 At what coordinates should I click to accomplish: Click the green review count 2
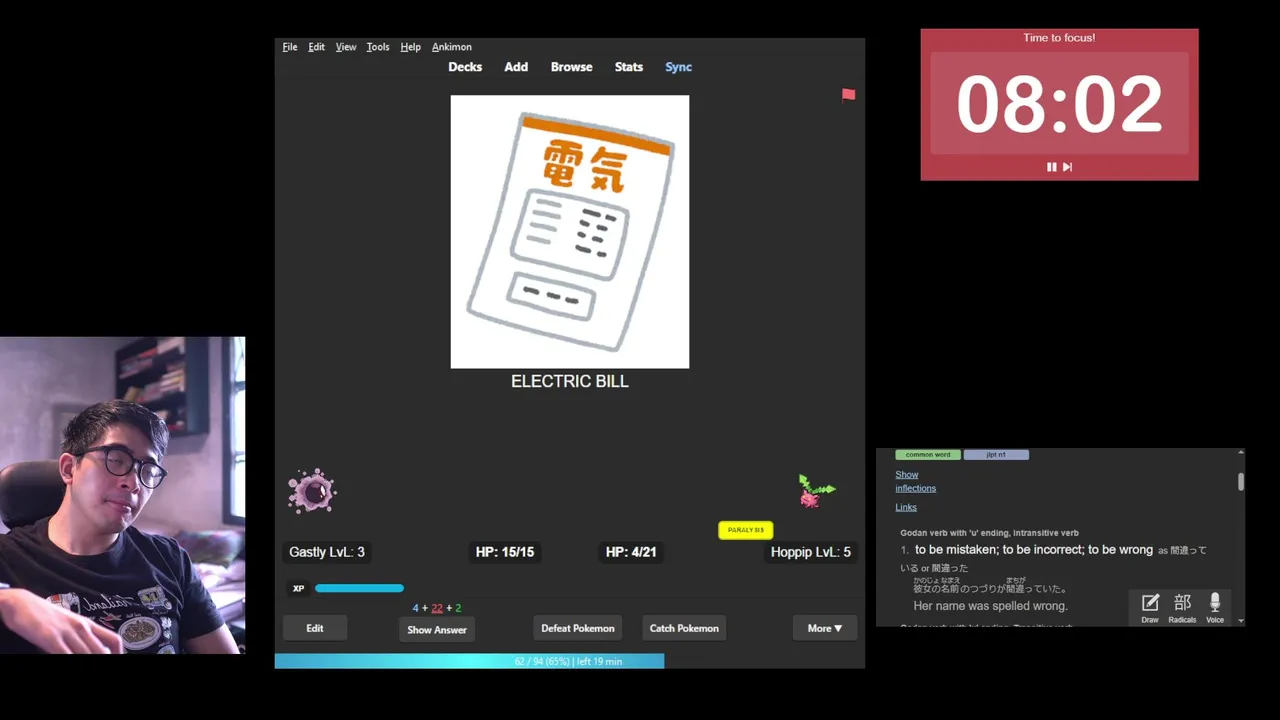tap(458, 608)
